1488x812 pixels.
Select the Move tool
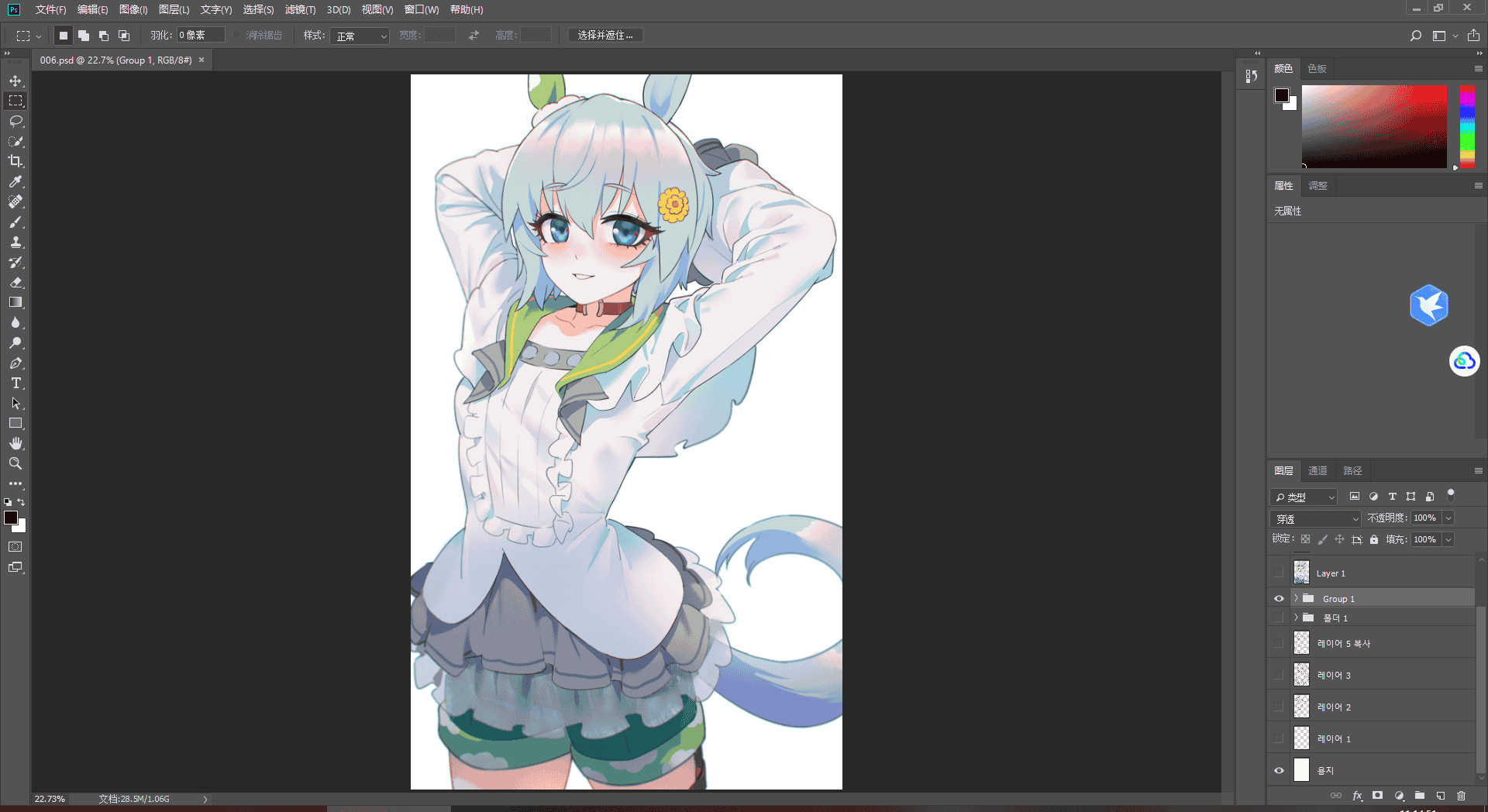pyautogui.click(x=15, y=81)
